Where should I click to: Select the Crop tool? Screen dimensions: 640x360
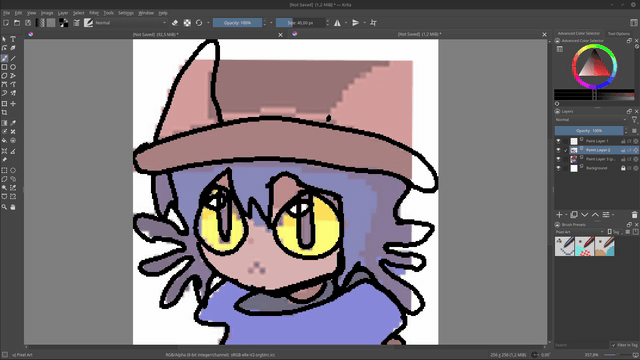pos(4,113)
